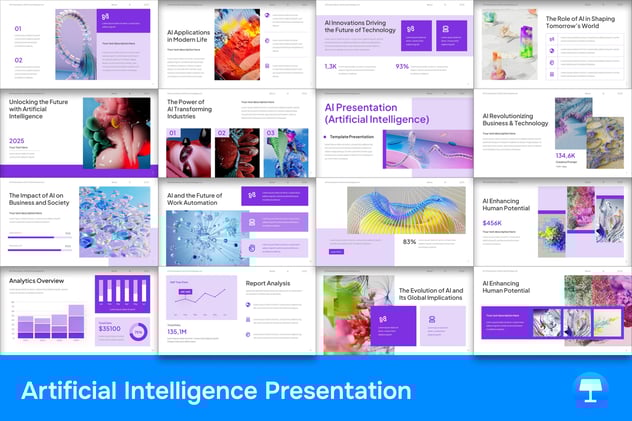Click the top purple icon on Work Automation slide
Screen dimensions: 632x421
[252, 196]
